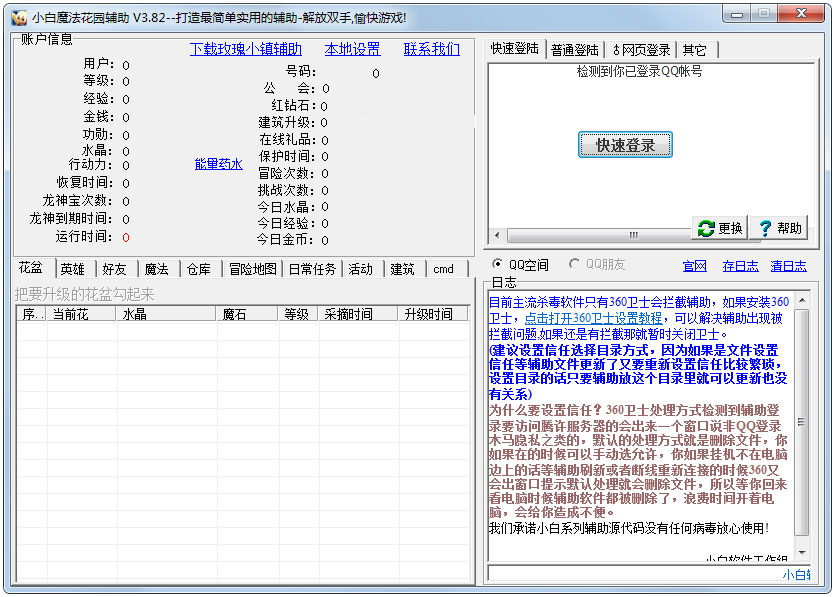Click the 能量药水 link
The height and width of the screenshot is (597, 835).
(218, 164)
